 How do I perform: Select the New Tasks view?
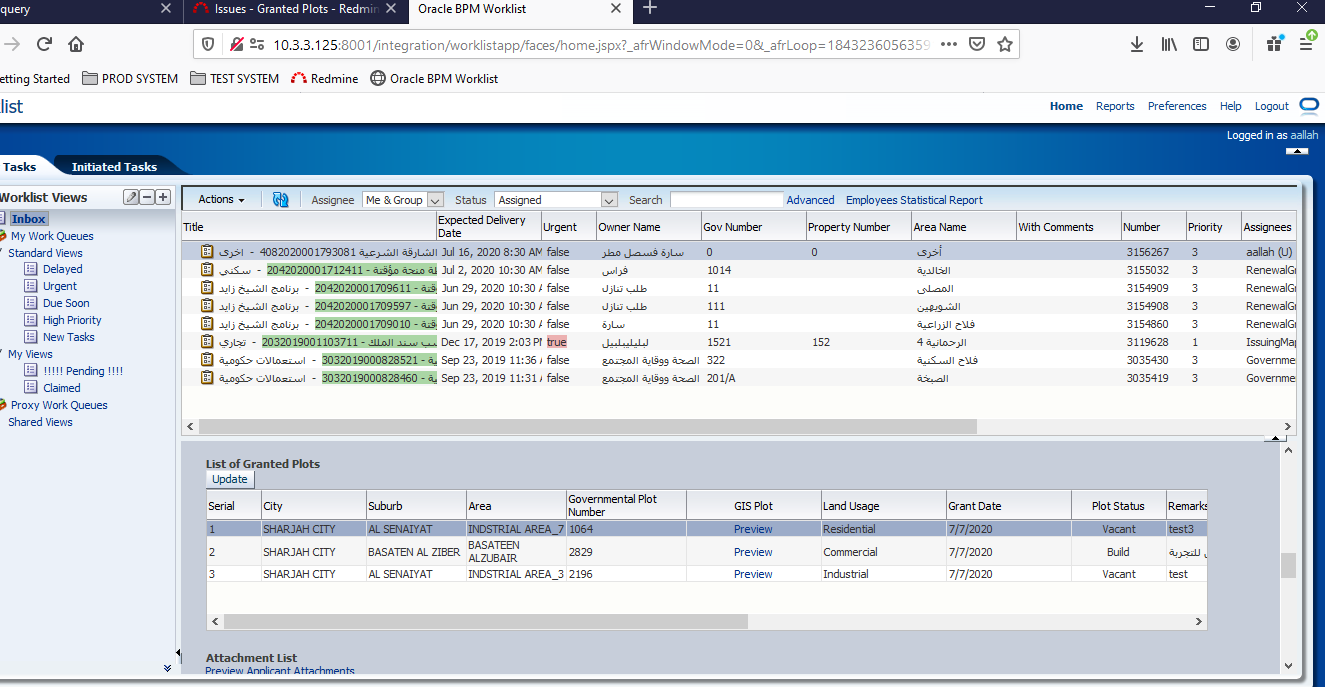point(69,337)
